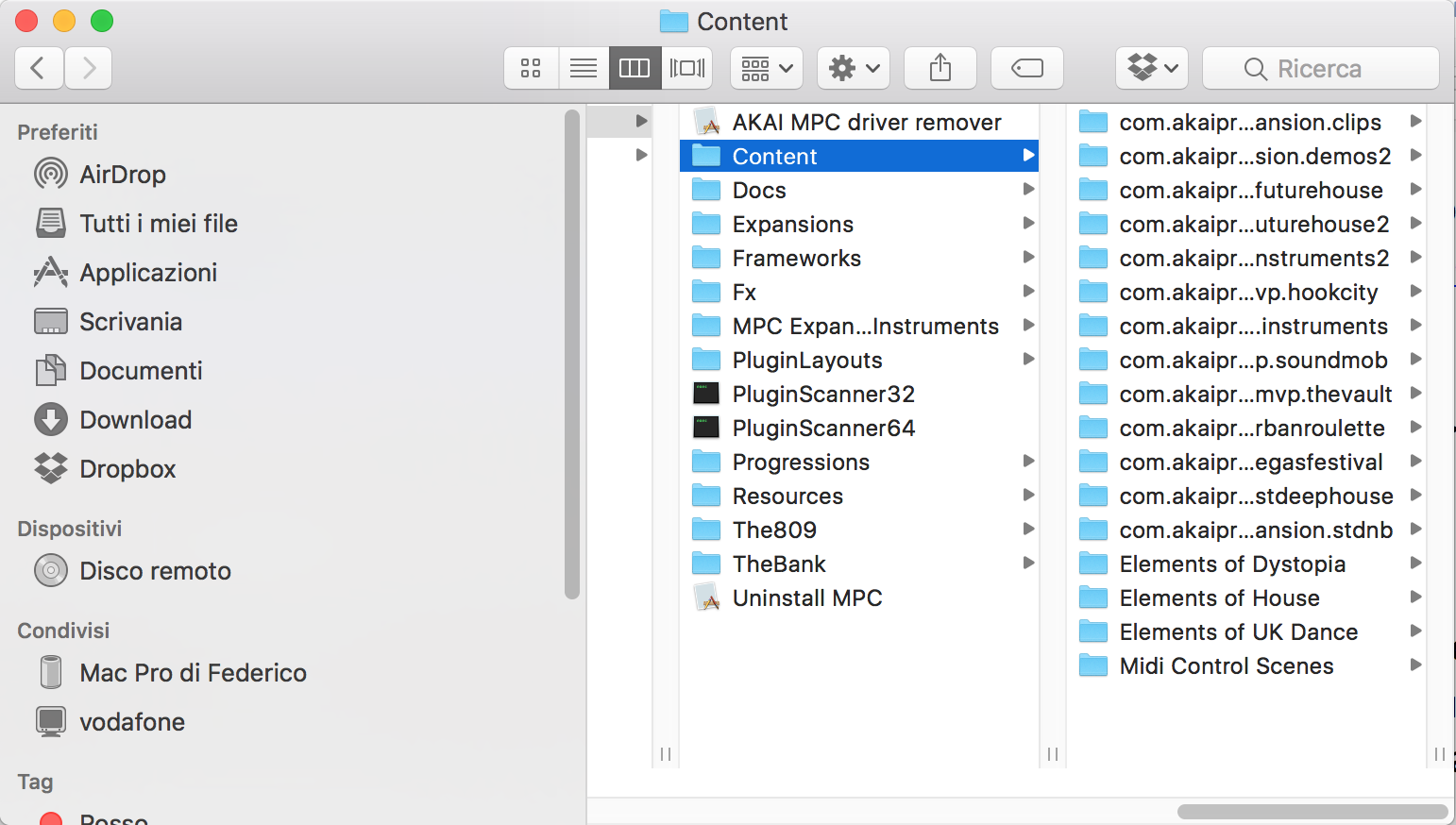Select the Content folder
This screenshot has width=1456, height=825.
pyautogui.click(x=859, y=156)
